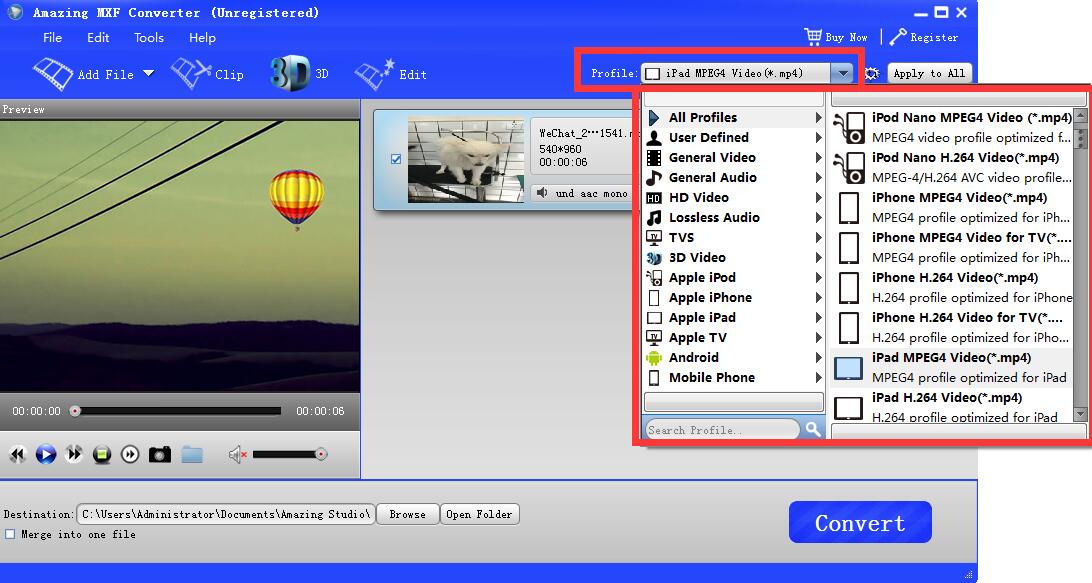Step to next frame in preview
The width and height of the screenshot is (1092, 583).
coord(130,455)
